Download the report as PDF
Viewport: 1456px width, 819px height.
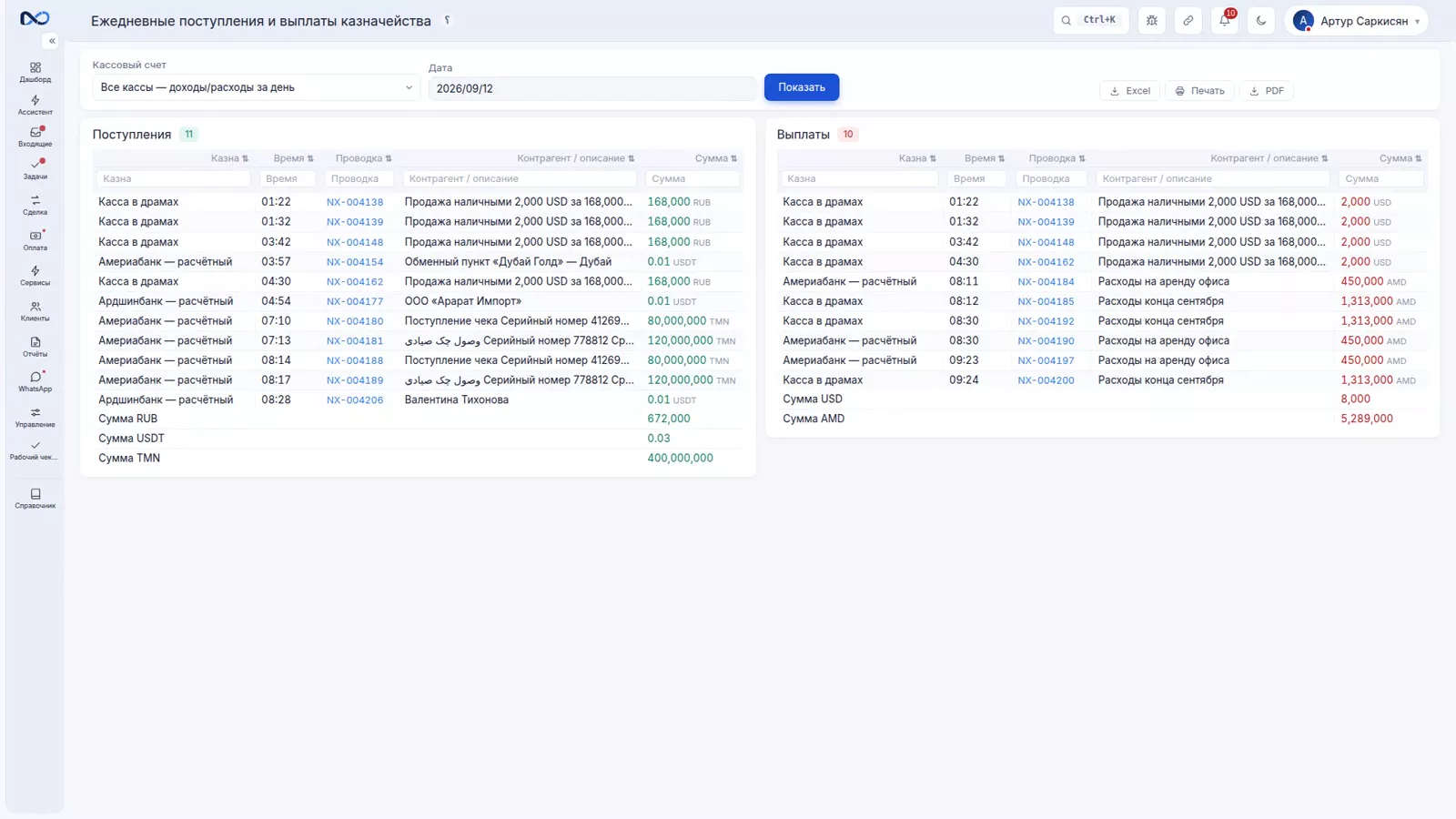pyautogui.click(x=1267, y=91)
